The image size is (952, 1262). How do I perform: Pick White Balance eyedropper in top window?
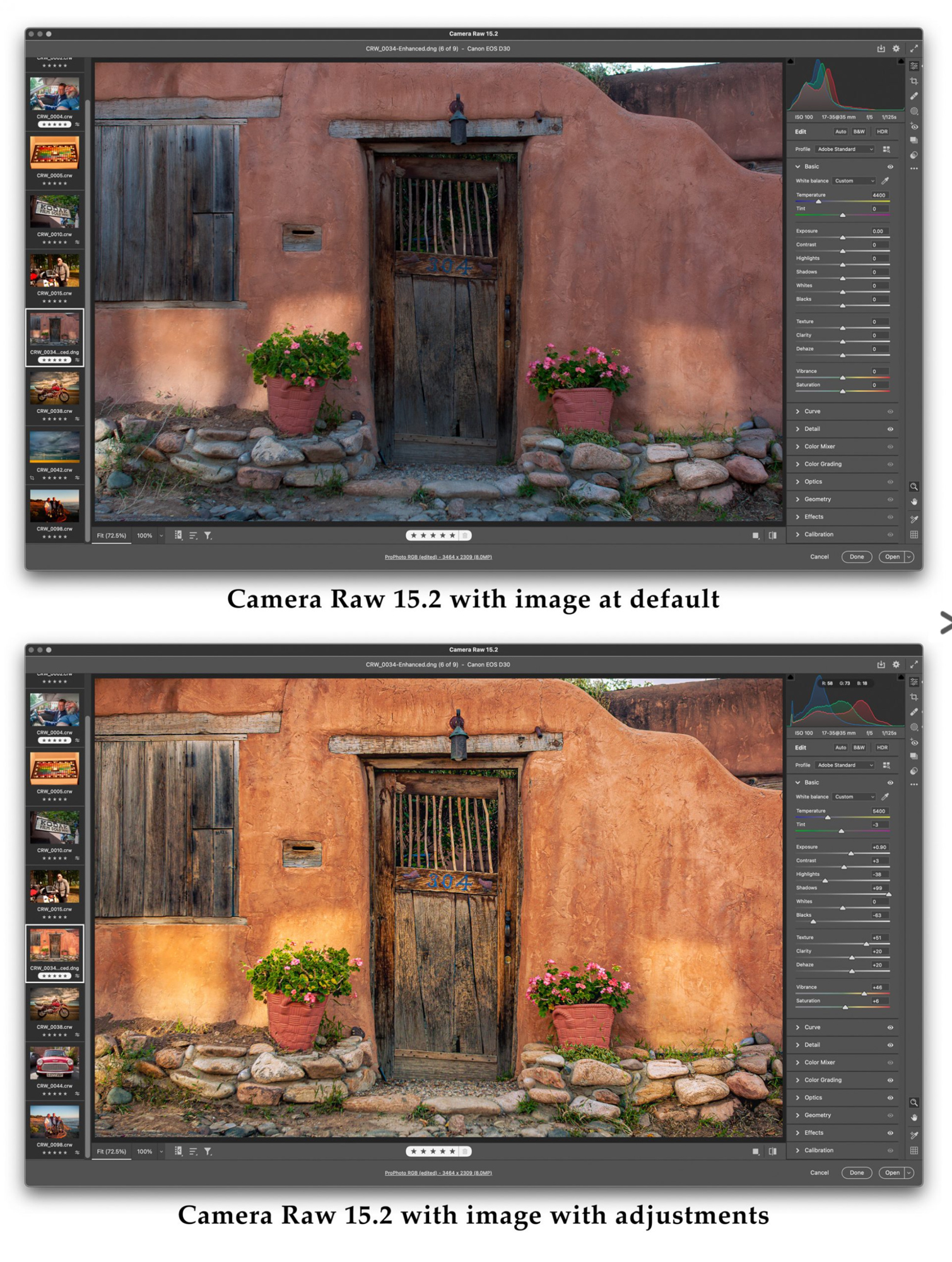click(x=885, y=181)
